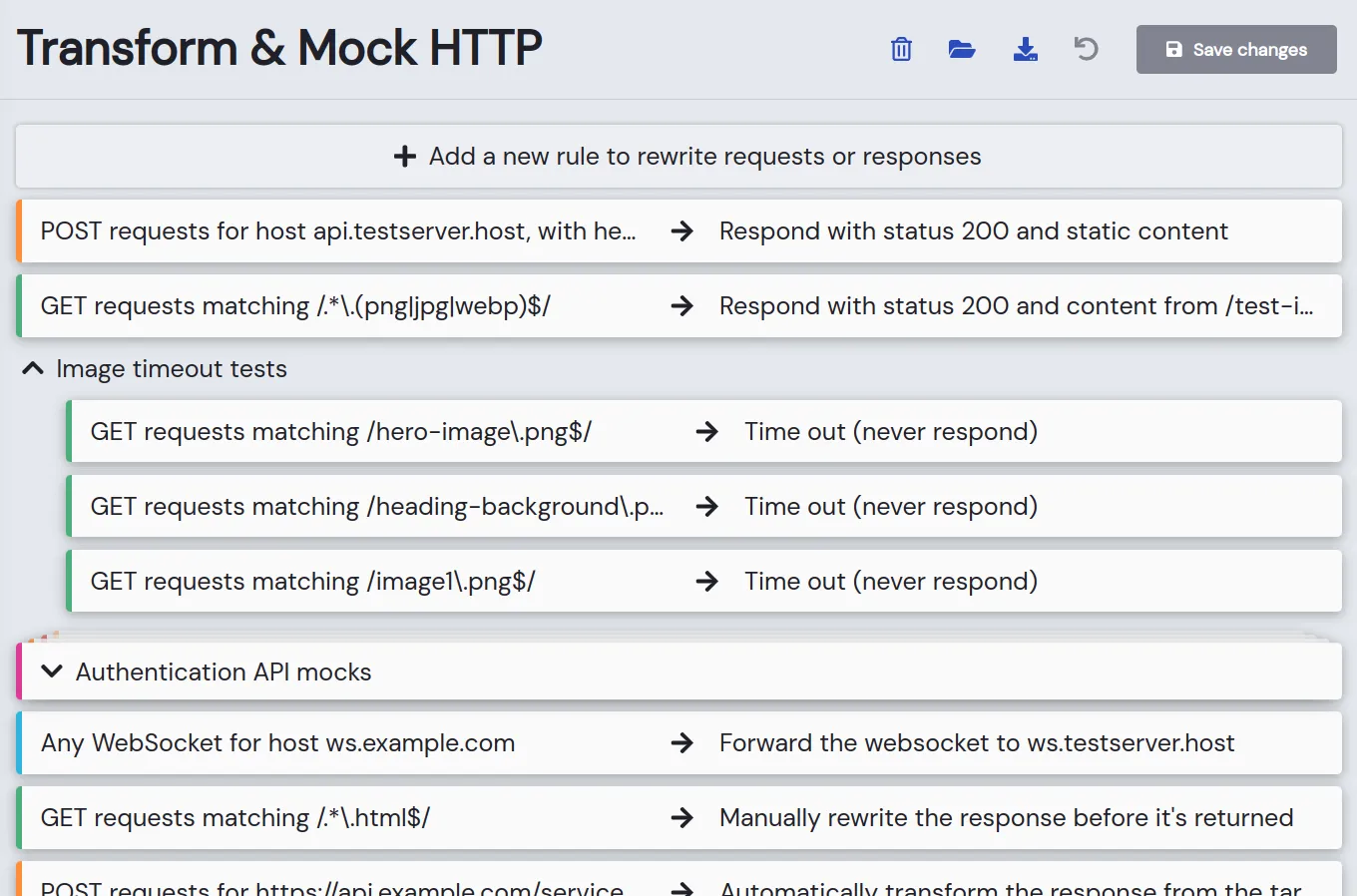Click the undo arrow to revert changes

click(x=1086, y=49)
